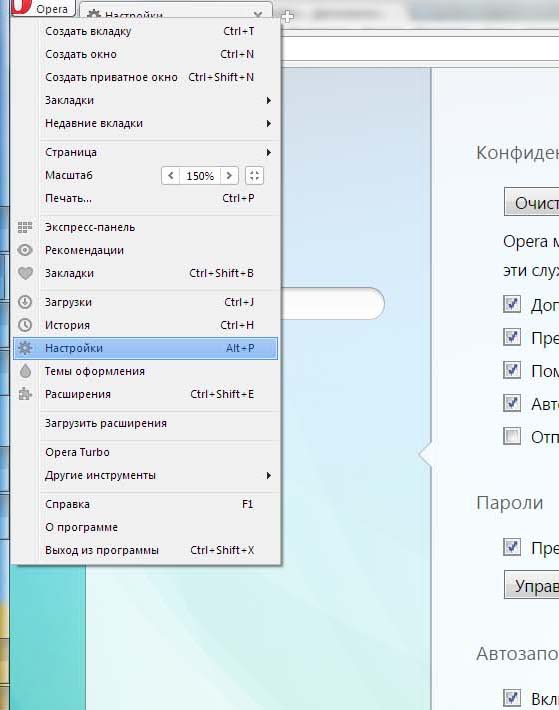Click the Express panel grid icon
This screenshot has height=710, width=559.
pyautogui.click(x=25, y=227)
